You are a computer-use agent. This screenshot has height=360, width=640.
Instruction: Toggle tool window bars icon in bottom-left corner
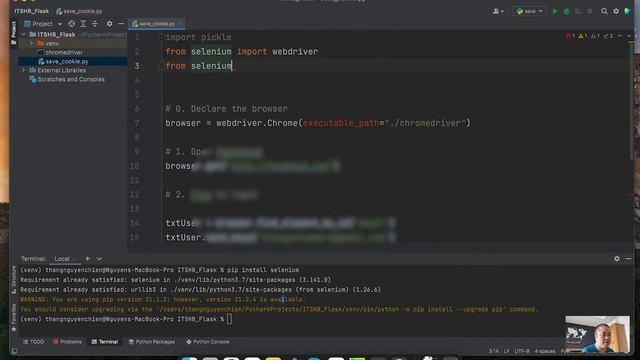click(x=14, y=351)
